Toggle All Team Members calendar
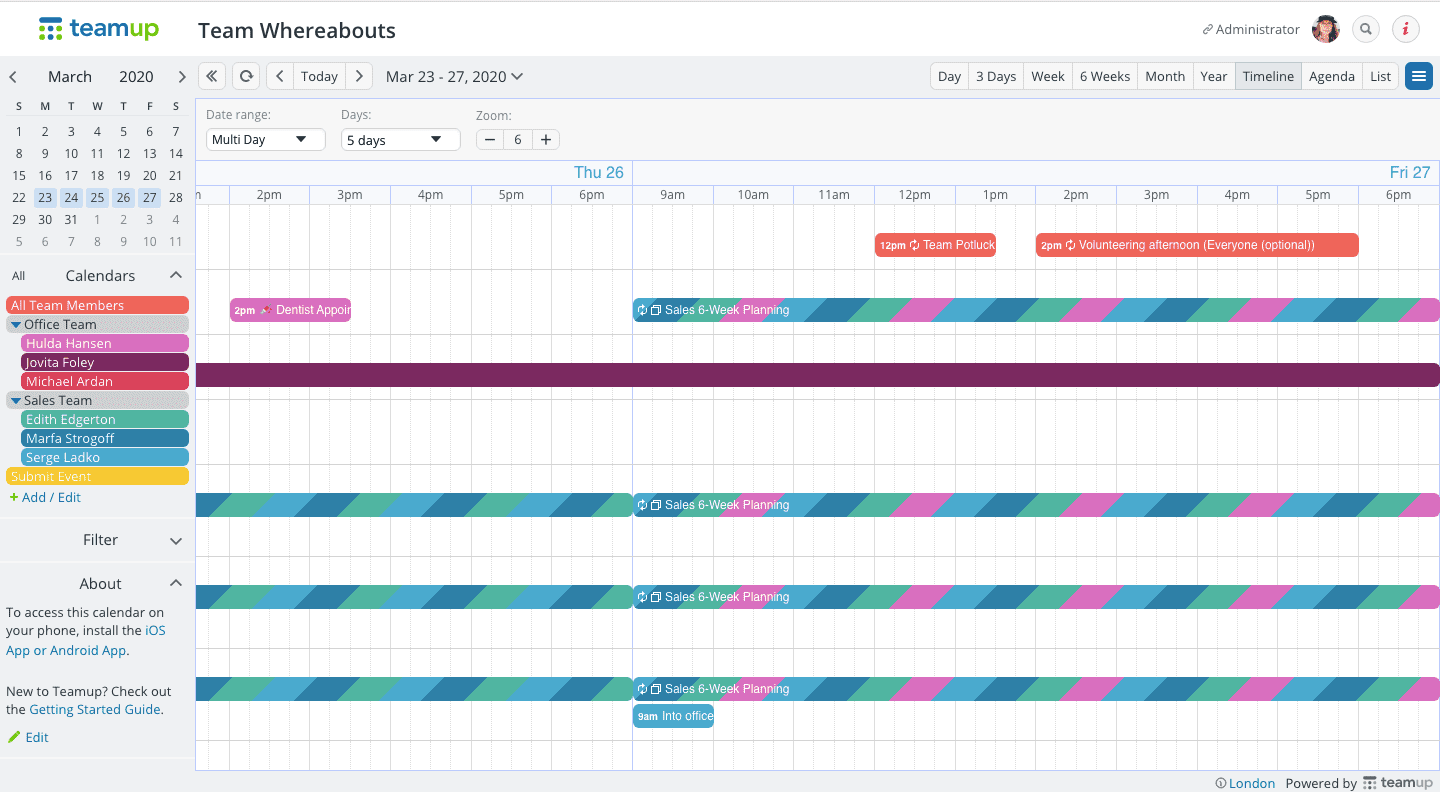This screenshot has height=792, width=1440. [97, 305]
